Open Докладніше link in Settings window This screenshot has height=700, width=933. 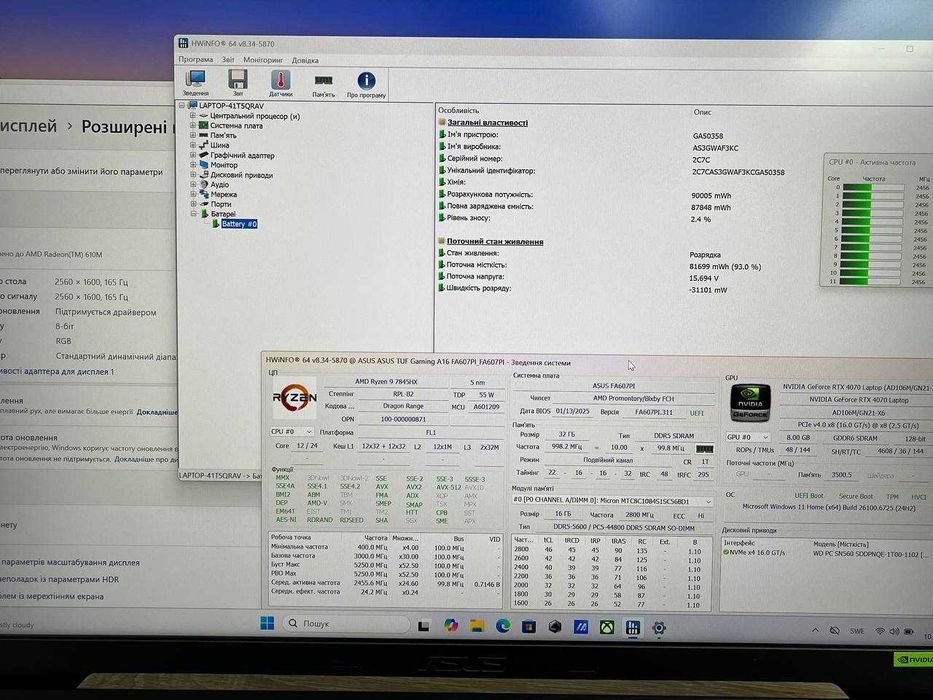156,411
